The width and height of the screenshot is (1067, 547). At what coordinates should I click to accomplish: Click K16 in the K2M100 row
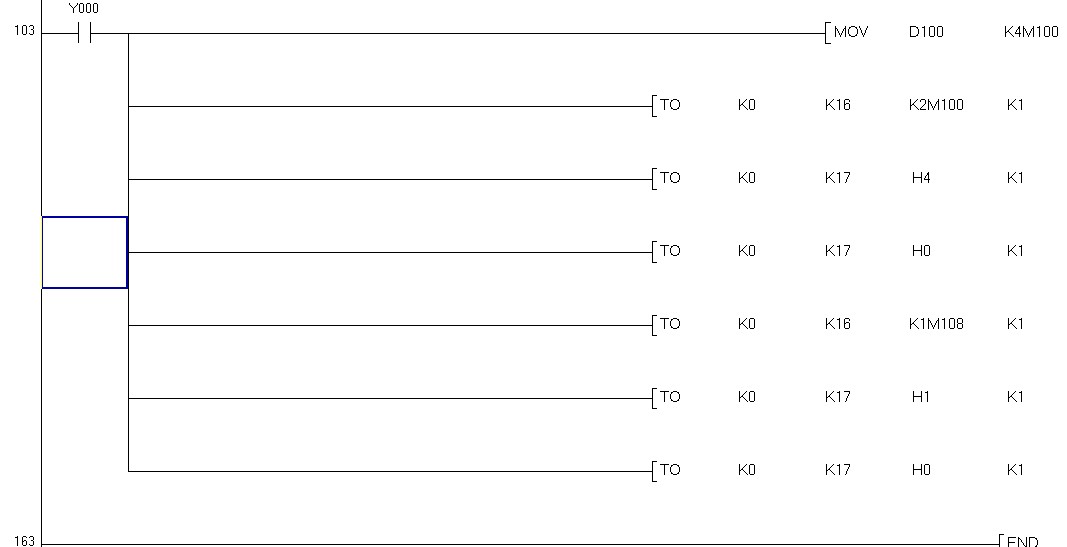pyautogui.click(x=838, y=105)
